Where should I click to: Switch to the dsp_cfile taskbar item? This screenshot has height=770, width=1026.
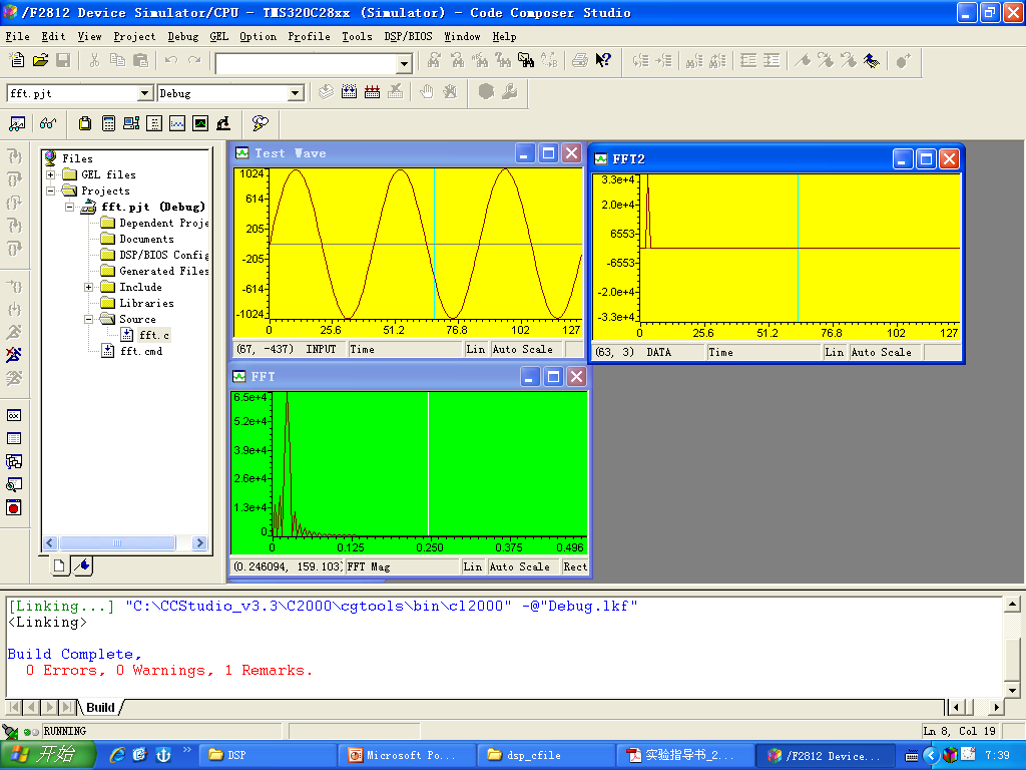[546, 755]
